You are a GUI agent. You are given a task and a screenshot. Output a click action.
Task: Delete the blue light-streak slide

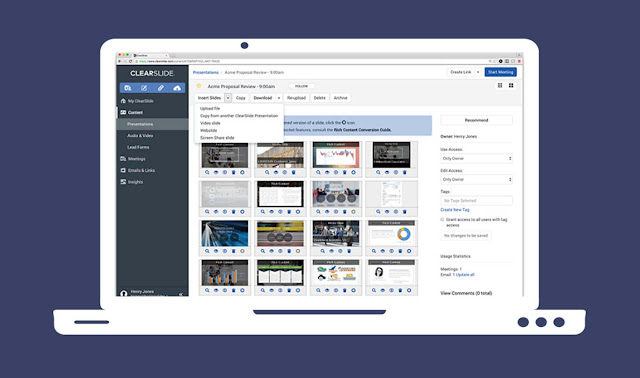[x=233, y=251]
